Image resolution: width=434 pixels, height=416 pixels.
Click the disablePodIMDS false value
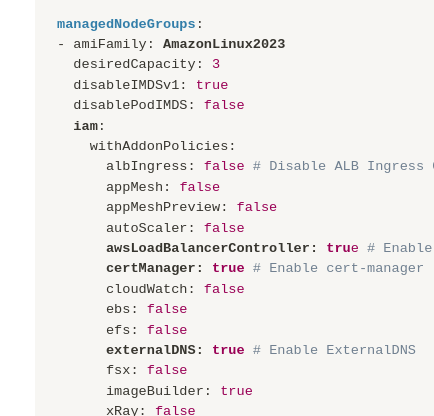pos(224,105)
